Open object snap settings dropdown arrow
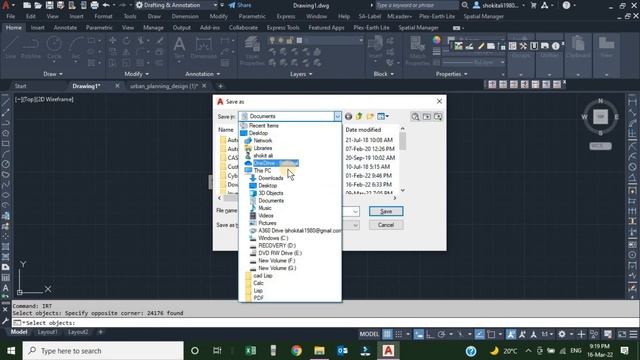640x360 pixels. (x=500, y=334)
